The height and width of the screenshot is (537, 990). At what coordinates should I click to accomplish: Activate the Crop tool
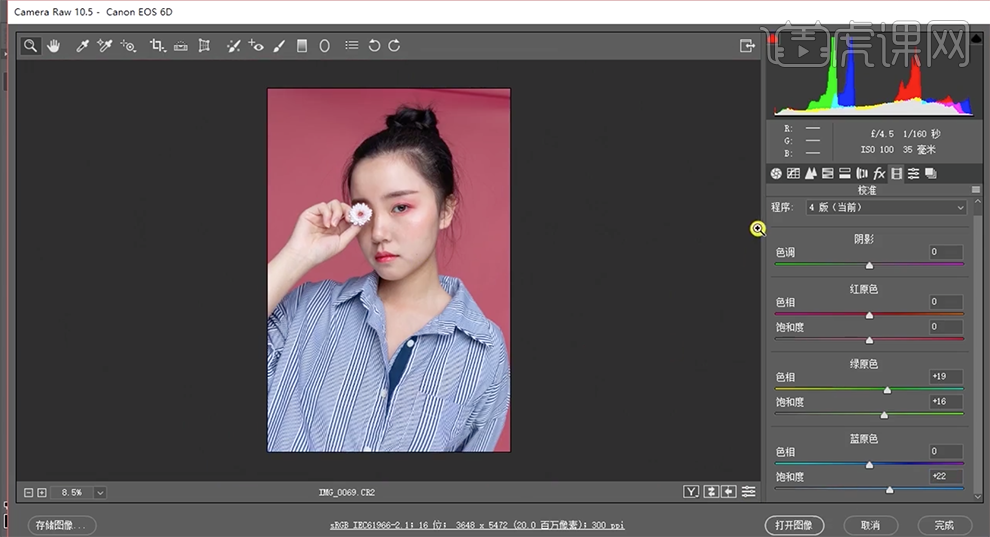pos(157,46)
